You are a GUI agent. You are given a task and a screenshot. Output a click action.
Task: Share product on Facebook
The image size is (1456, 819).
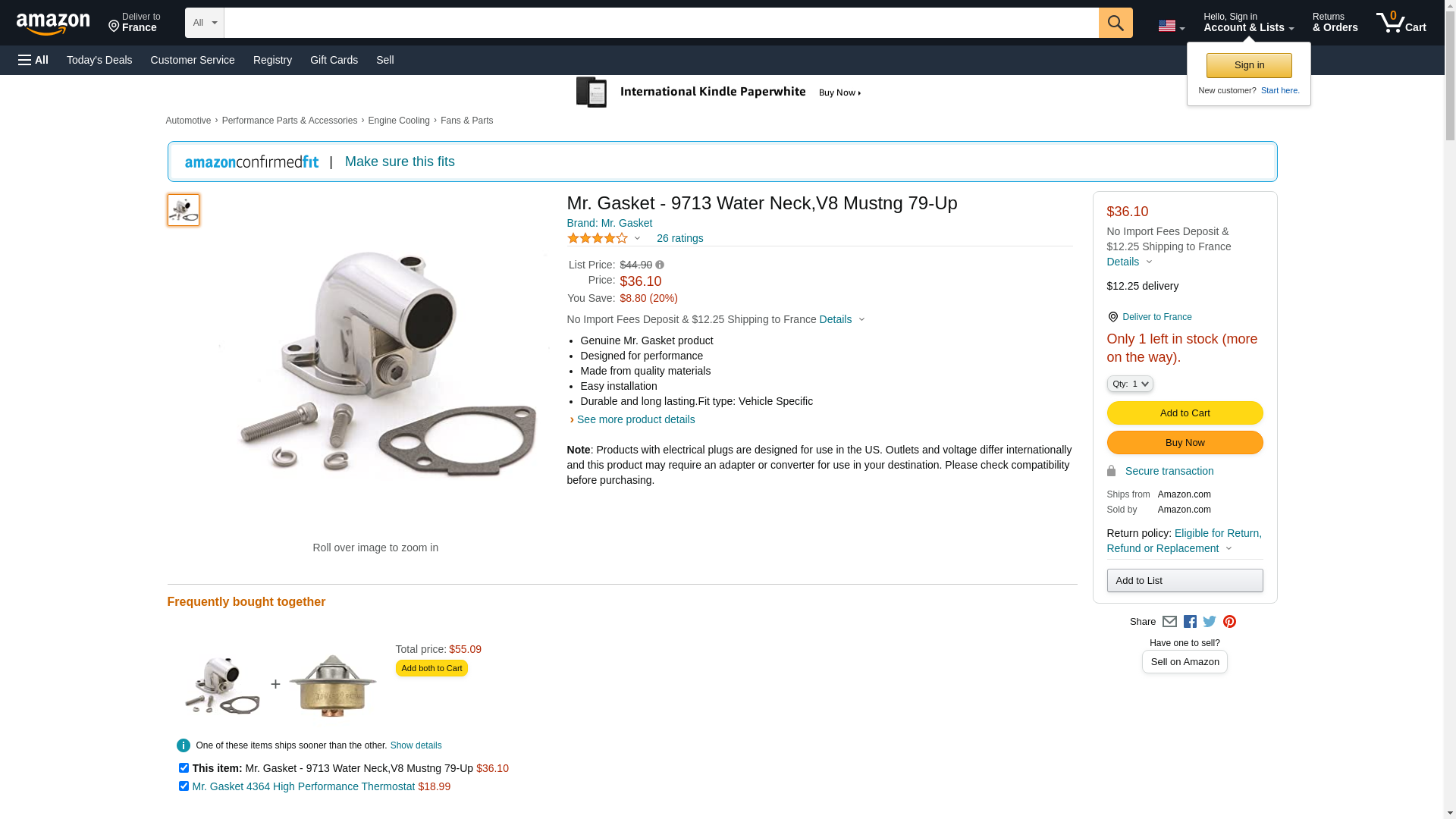pos(1190,622)
